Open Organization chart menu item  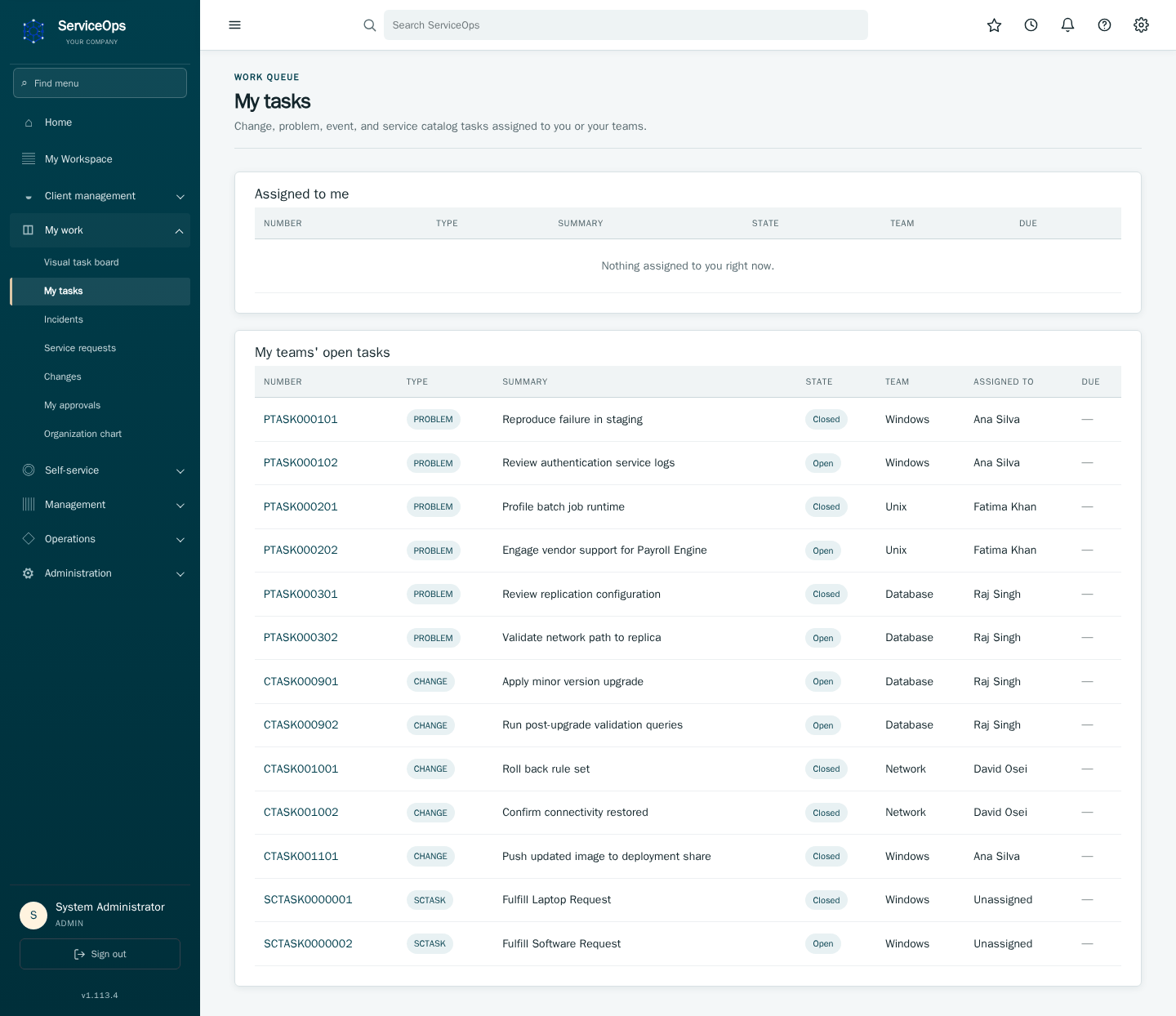pos(100,434)
